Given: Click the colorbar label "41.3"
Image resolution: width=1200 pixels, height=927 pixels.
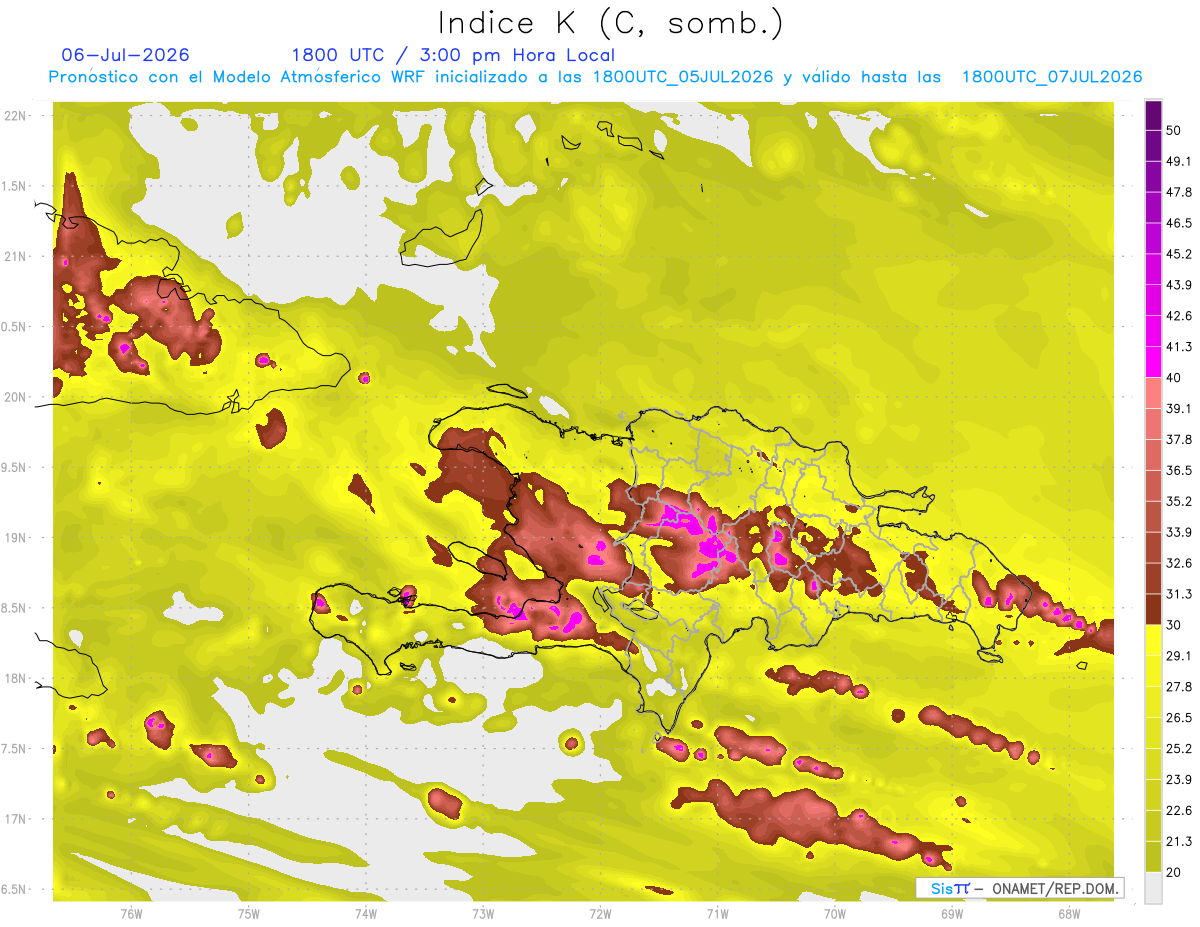Looking at the screenshot, I should tap(1179, 347).
